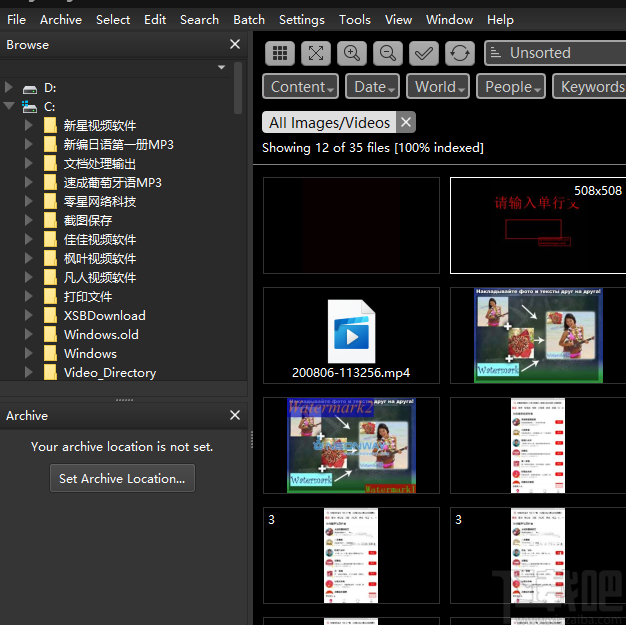
Task: Select the 200806-113256.mp4 video thumbnail
Action: (351, 335)
